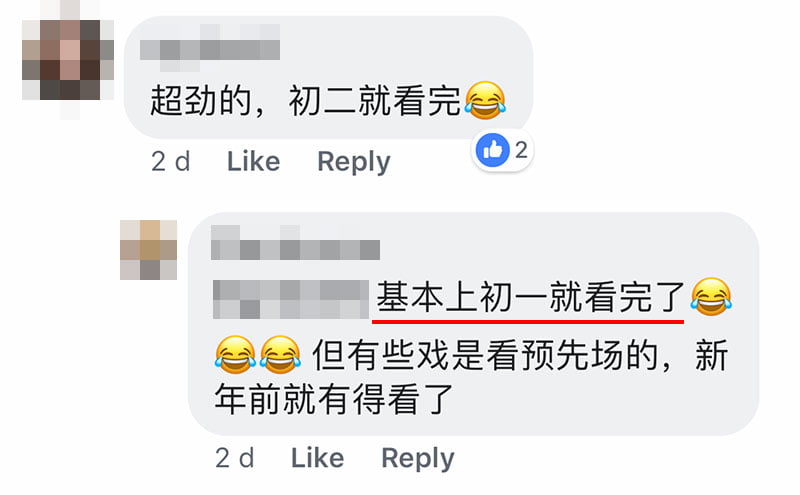Image resolution: width=800 pixels, height=495 pixels.
Task: Click the red-underlined text 基本上初一就看完了
Action: pyautogui.click(x=531, y=298)
